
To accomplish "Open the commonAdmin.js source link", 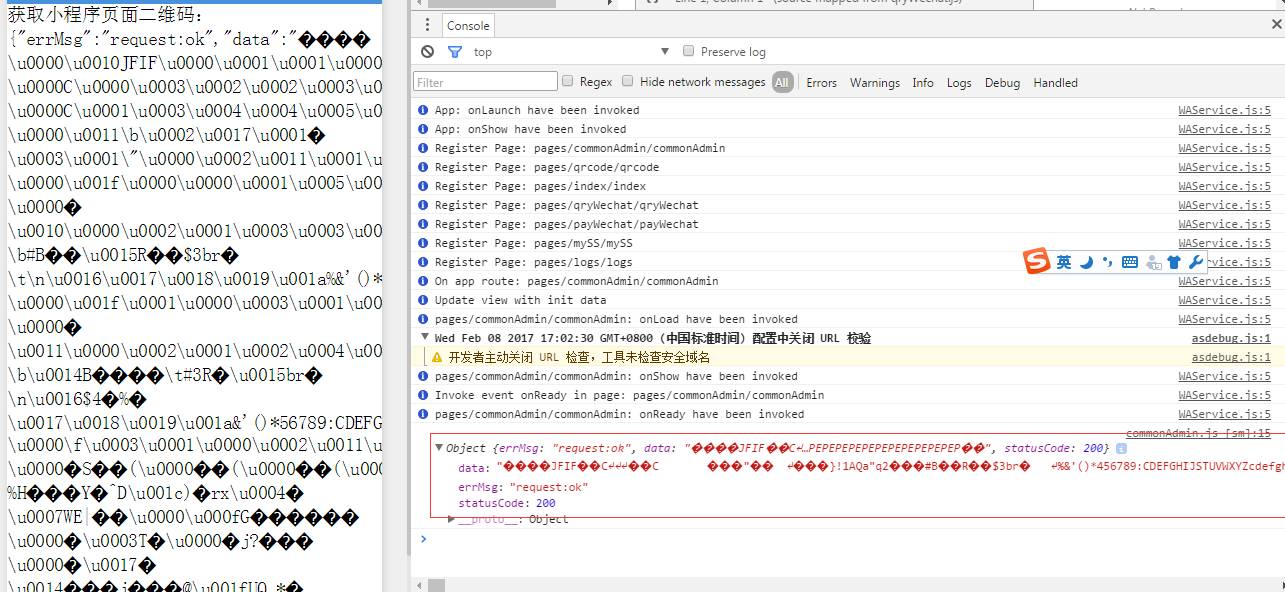I will pyautogui.click(x=1197, y=433).
